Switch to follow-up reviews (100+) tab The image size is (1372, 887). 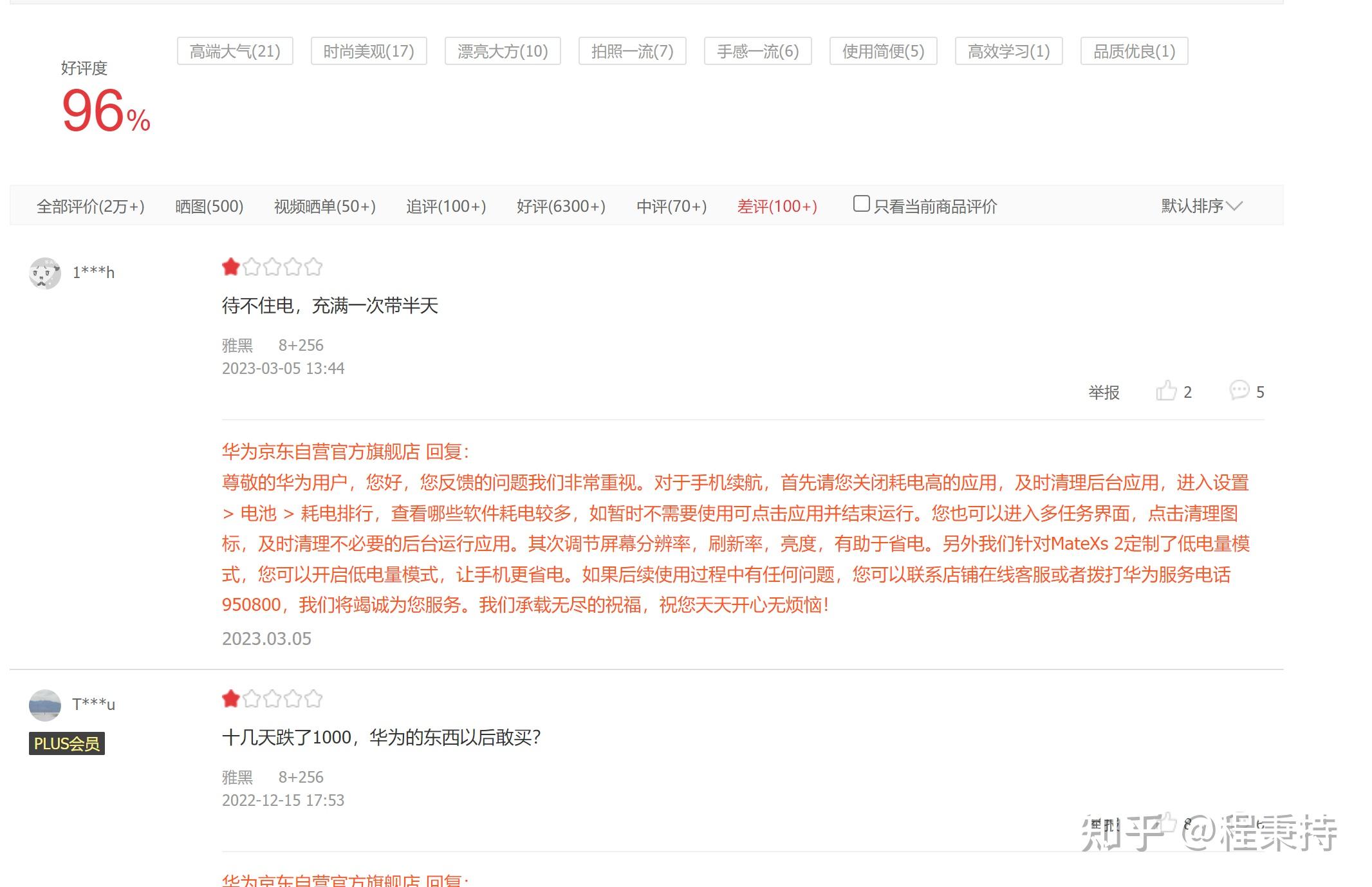(x=446, y=206)
